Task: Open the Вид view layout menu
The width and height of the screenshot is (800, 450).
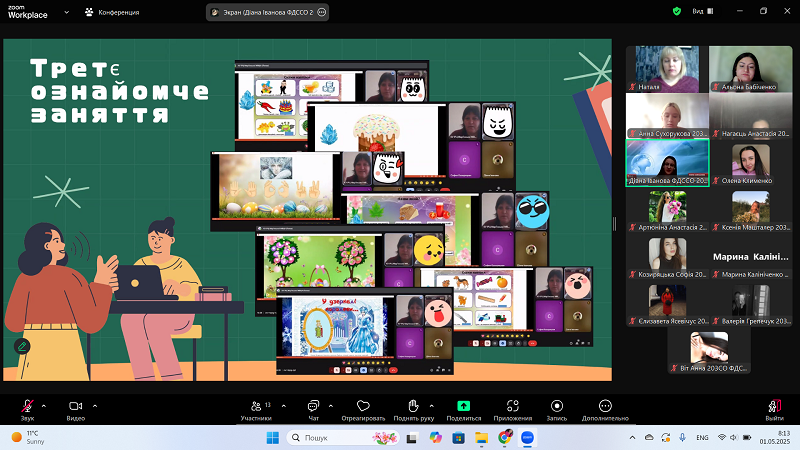Action: 703,11
